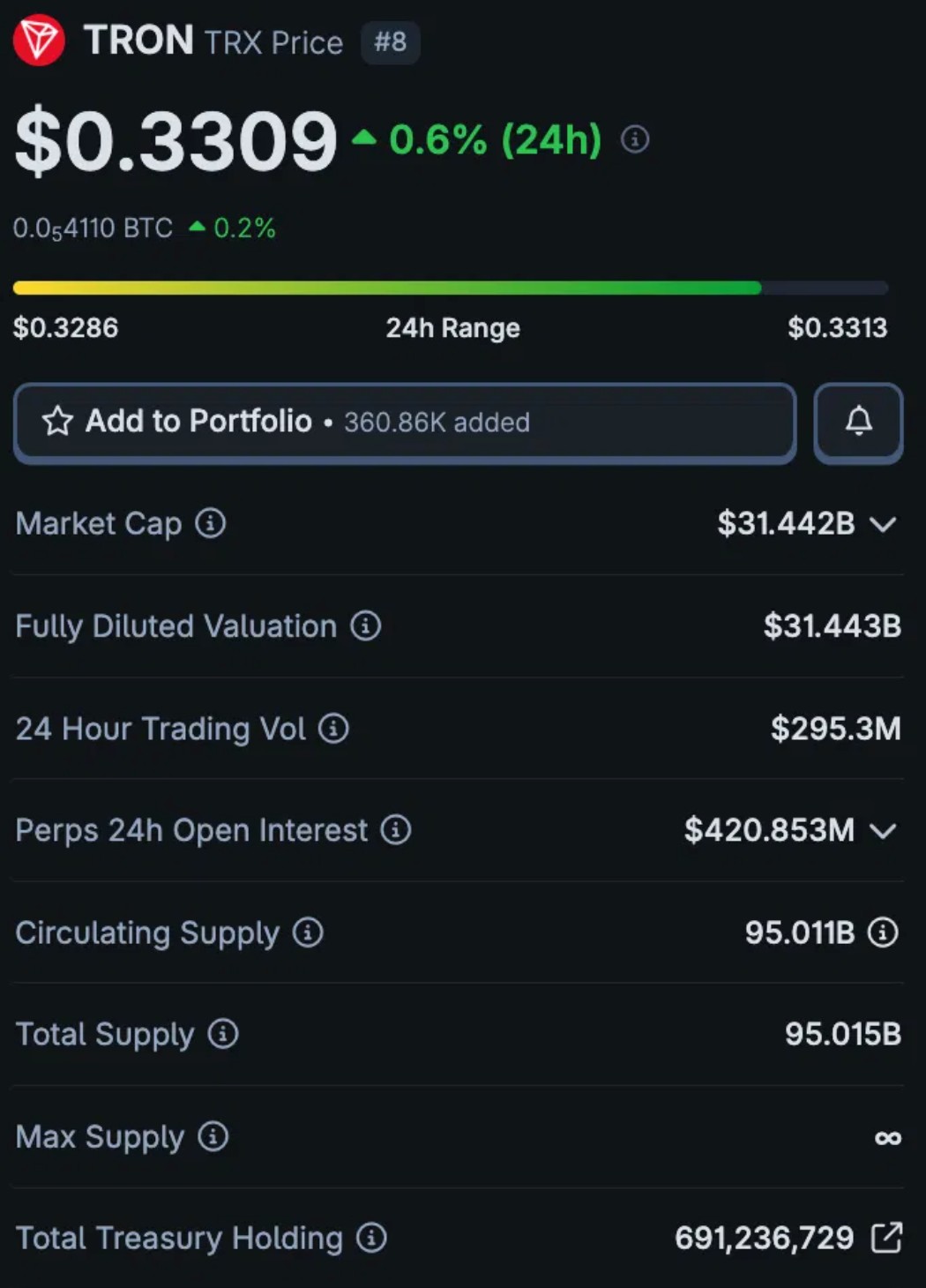
Task: Click the TRON logo icon
Action: click(38, 41)
